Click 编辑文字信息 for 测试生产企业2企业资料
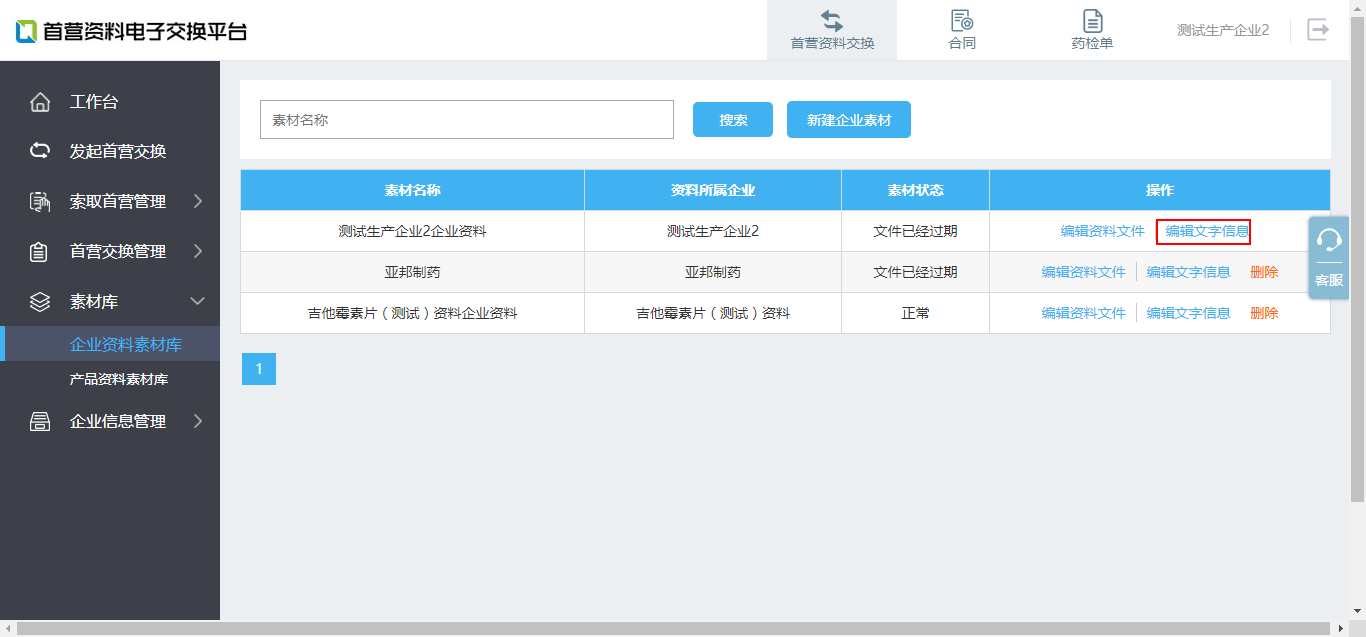 click(x=1207, y=231)
